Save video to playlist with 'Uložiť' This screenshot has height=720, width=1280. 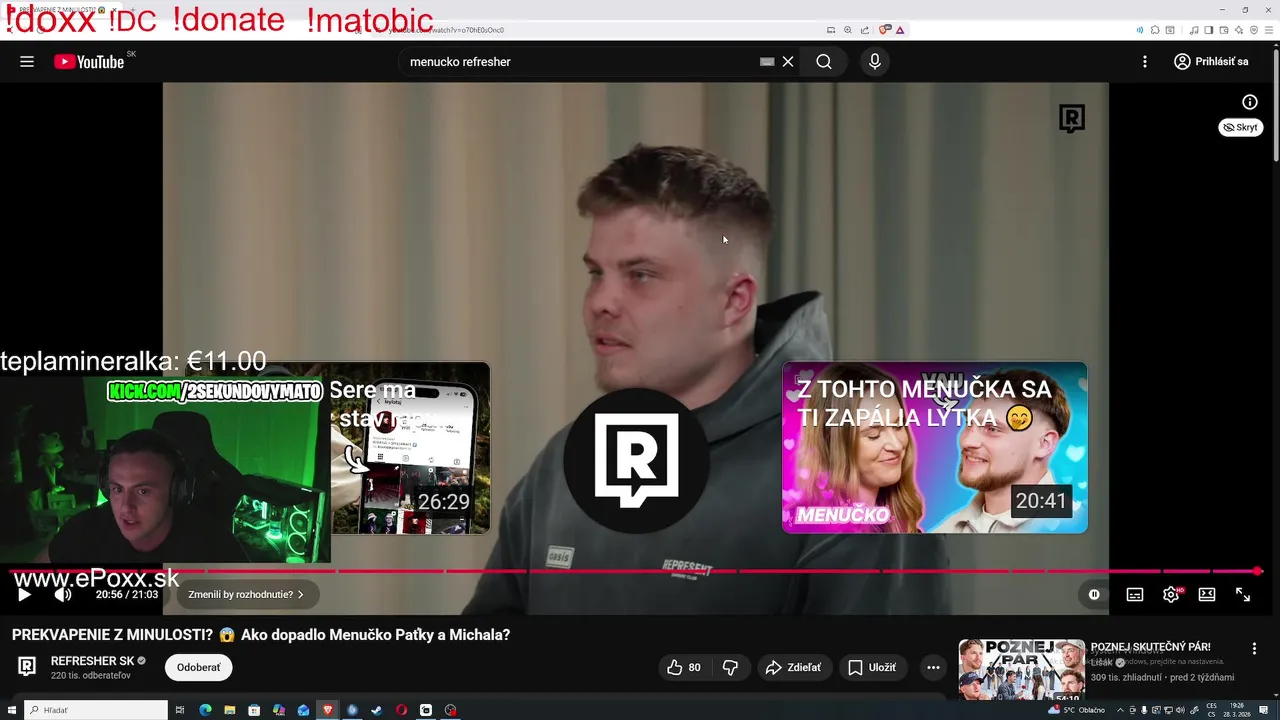click(x=872, y=667)
